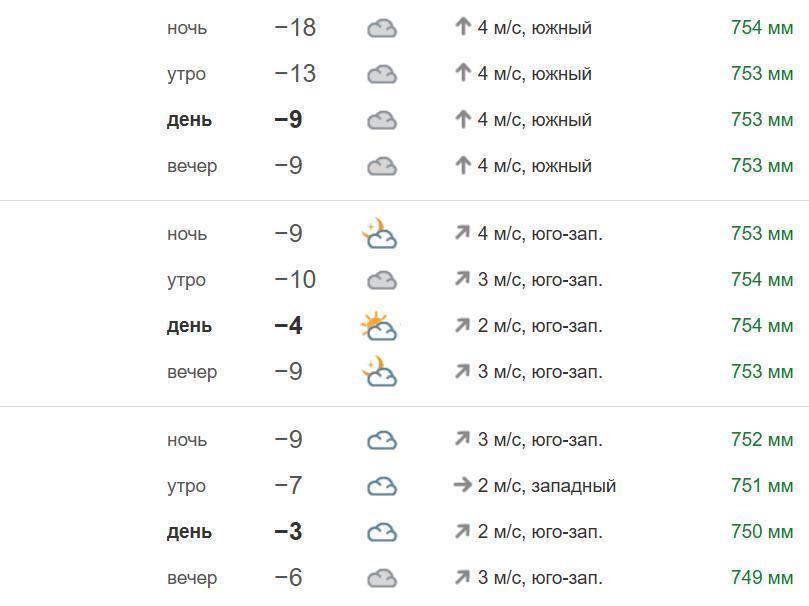Click the cloud icon next to −7
Image resolution: width=809 pixels, height=606 pixels.
tap(382, 487)
